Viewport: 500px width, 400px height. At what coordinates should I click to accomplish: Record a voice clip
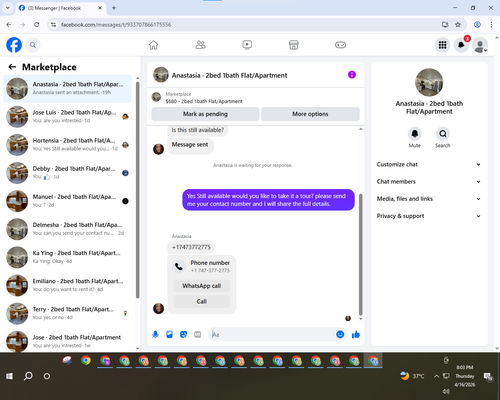pos(155,334)
